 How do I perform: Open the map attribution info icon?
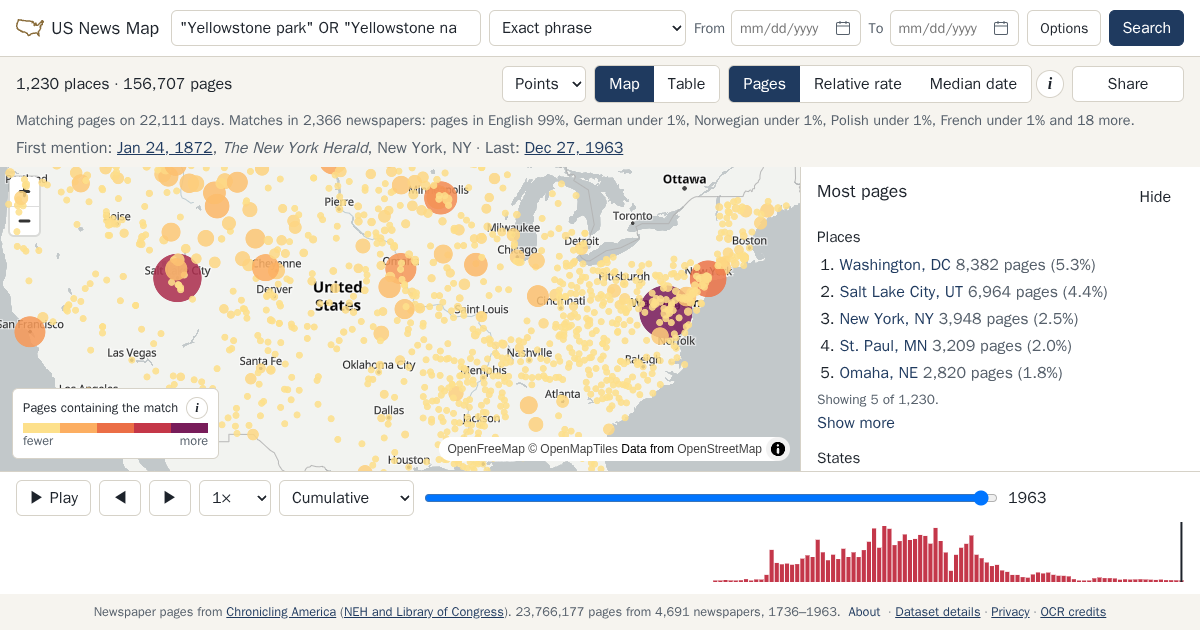pyautogui.click(x=778, y=449)
